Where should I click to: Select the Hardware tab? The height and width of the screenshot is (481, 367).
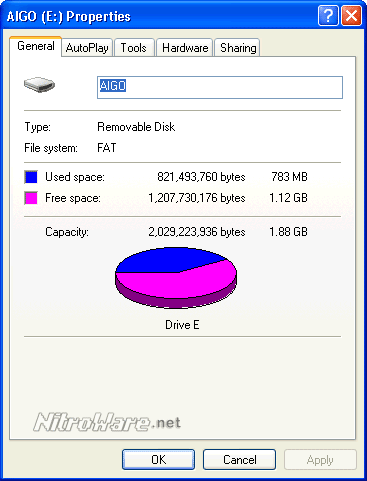185,48
